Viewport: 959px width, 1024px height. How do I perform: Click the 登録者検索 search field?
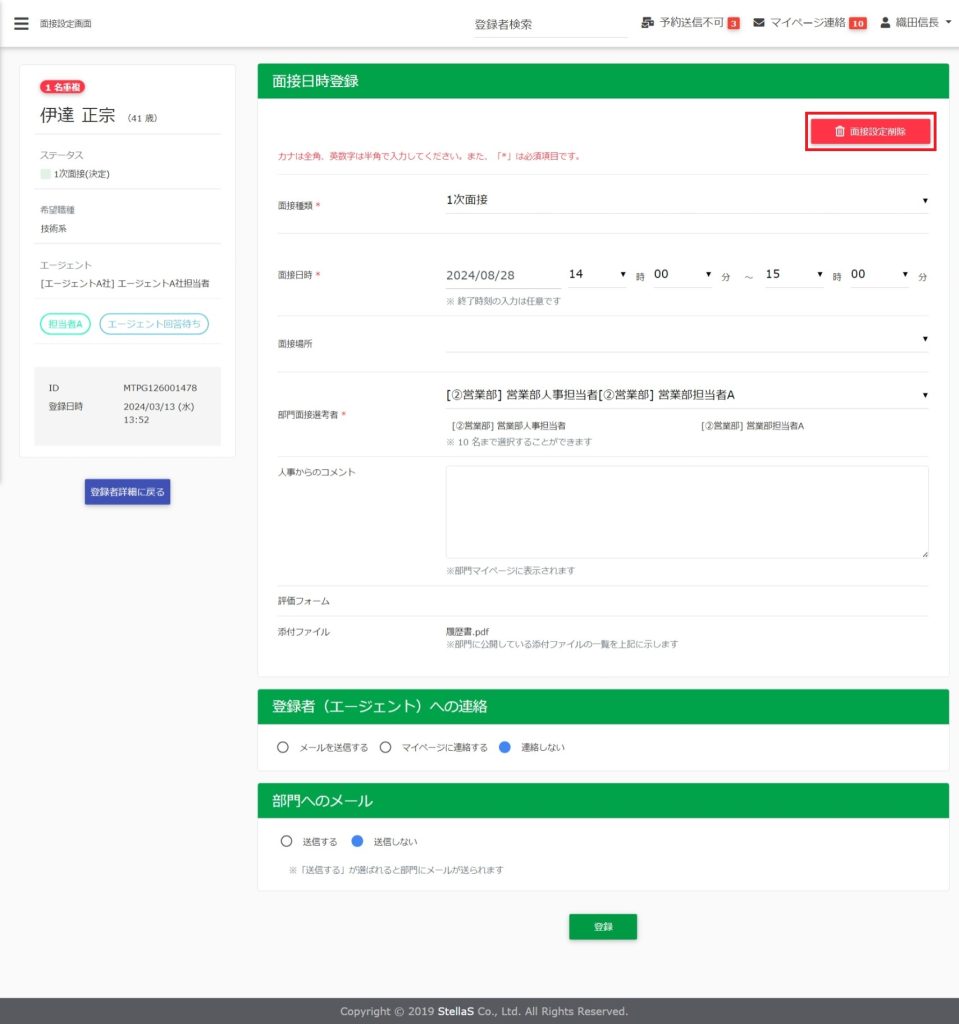(550, 25)
